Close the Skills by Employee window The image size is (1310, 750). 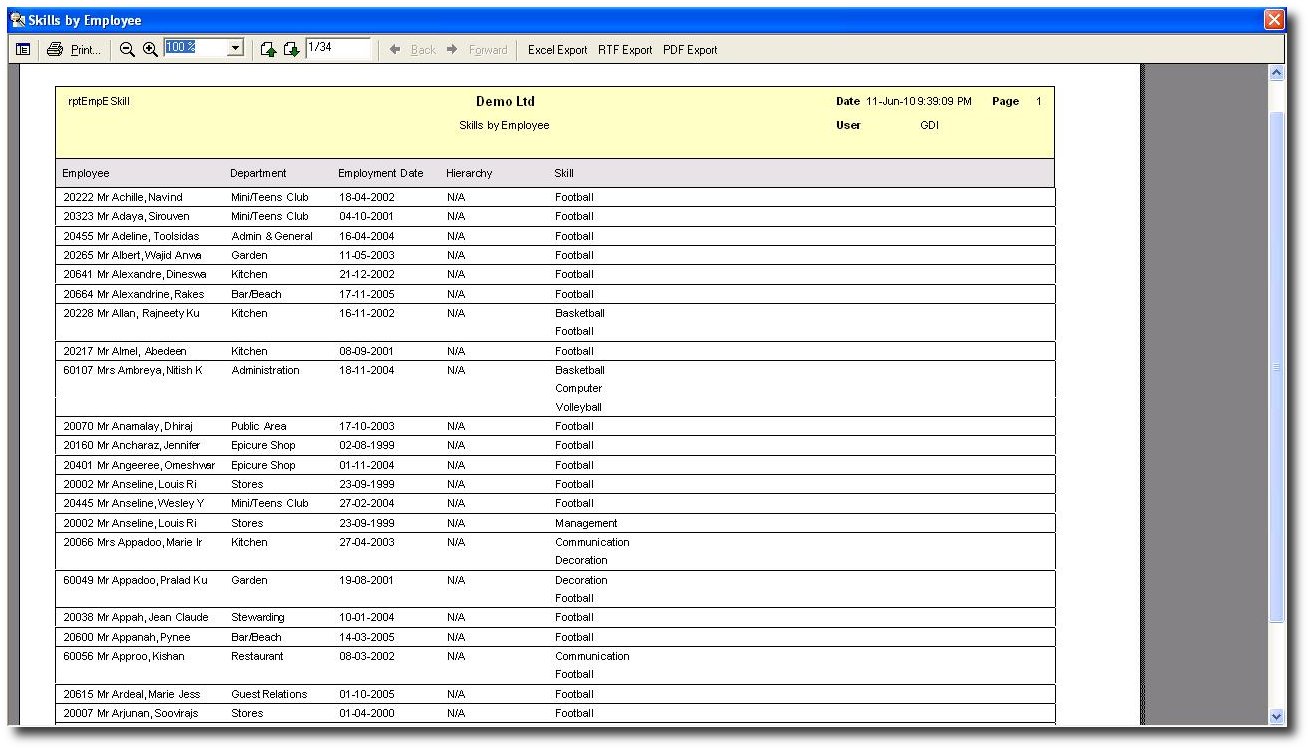(x=1273, y=20)
